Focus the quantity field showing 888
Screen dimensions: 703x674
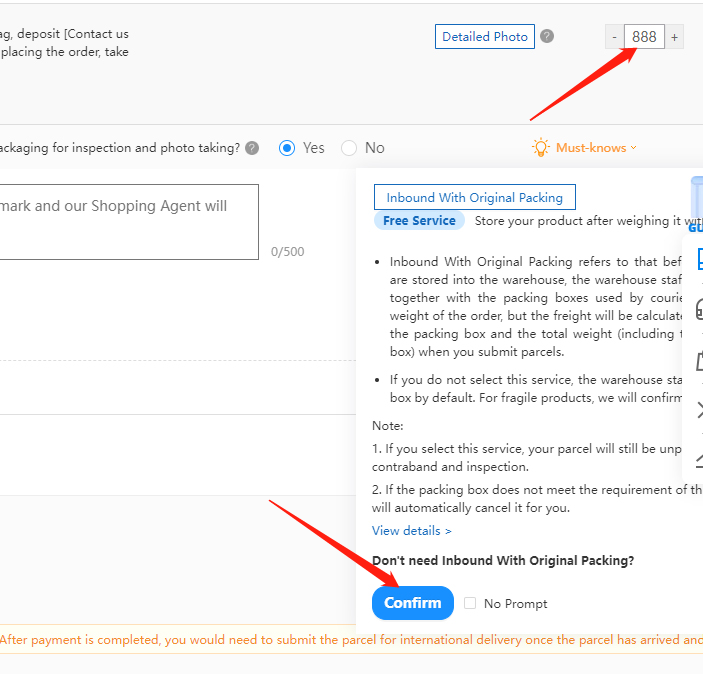click(x=645, y=37)
